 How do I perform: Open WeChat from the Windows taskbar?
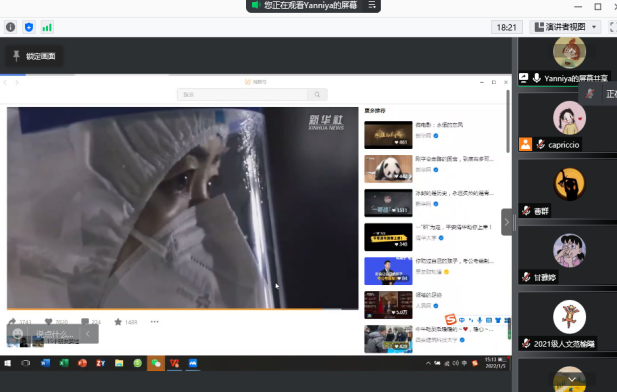[156, 363]
